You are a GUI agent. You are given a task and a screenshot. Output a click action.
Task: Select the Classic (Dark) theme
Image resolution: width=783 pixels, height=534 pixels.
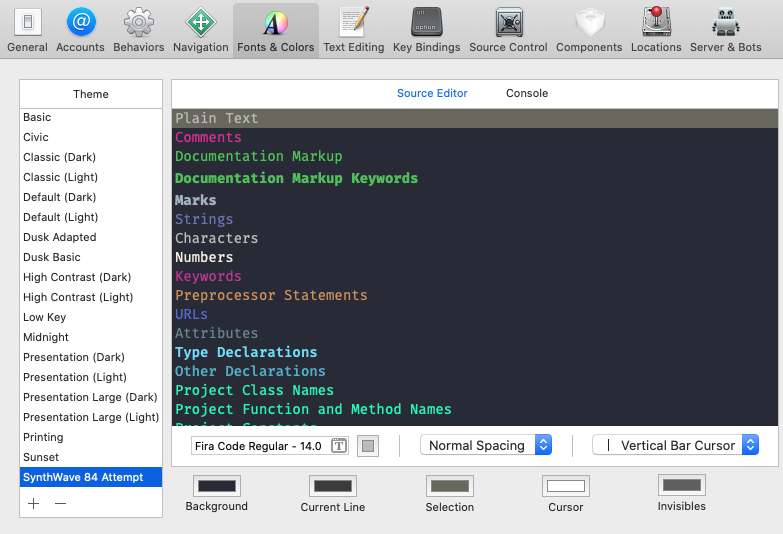(x=91, y=157)
